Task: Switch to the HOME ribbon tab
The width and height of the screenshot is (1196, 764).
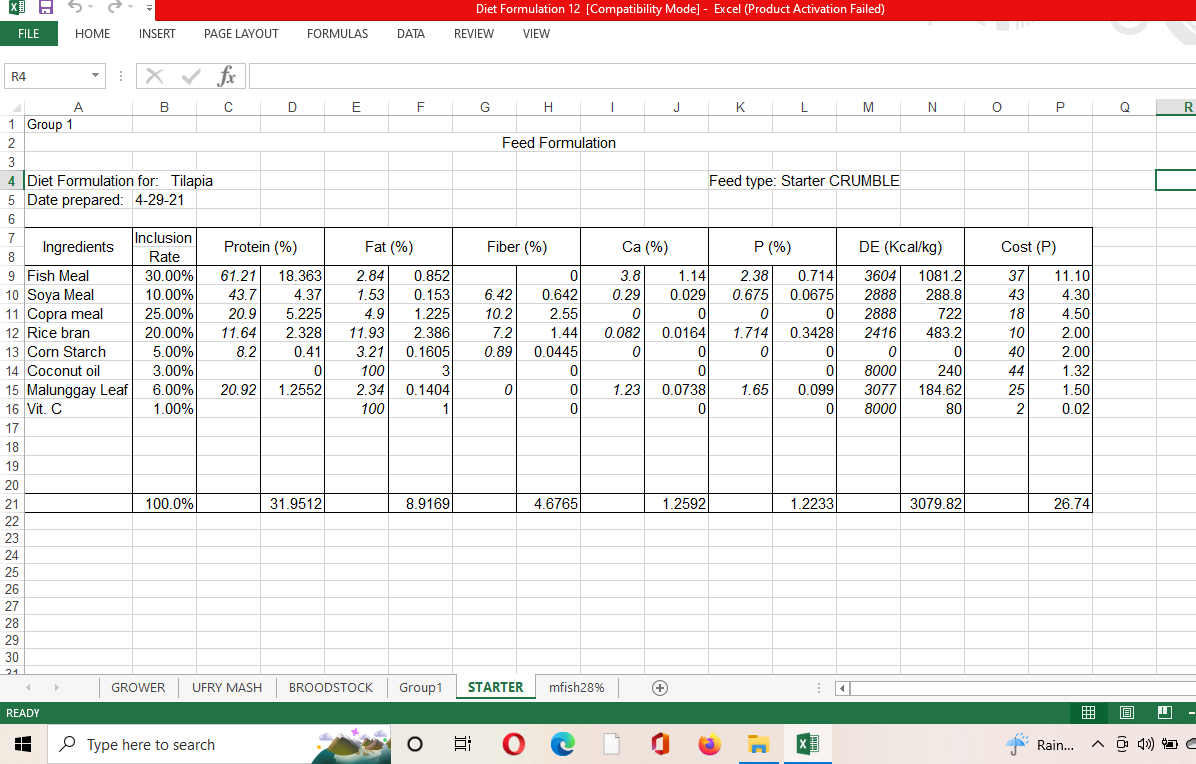Action: [92, 34]
